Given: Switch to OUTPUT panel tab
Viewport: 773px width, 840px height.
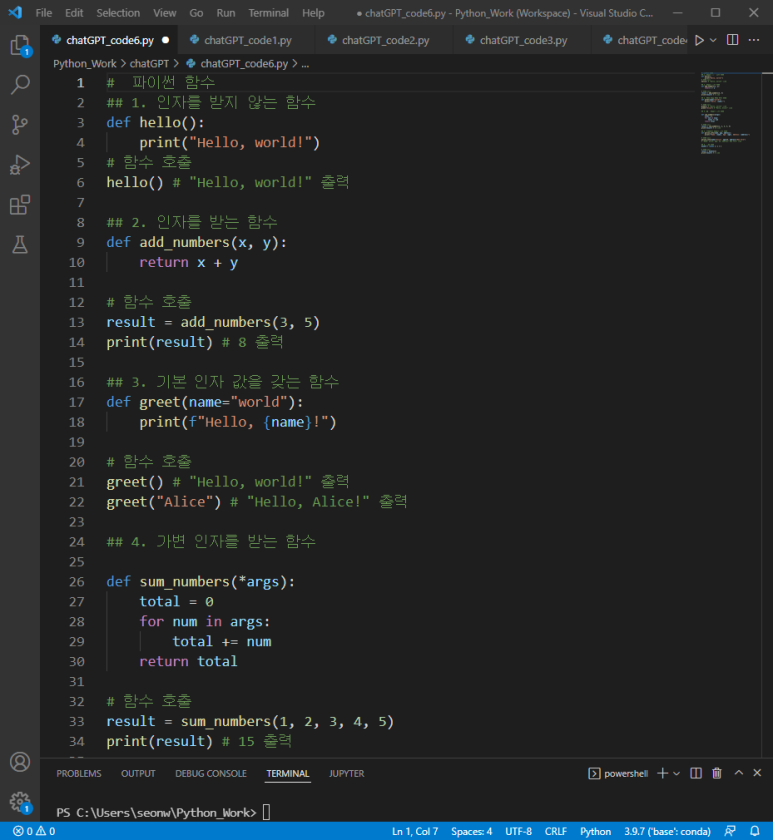Looking at the screenshot, I should (x=138, y=773).
